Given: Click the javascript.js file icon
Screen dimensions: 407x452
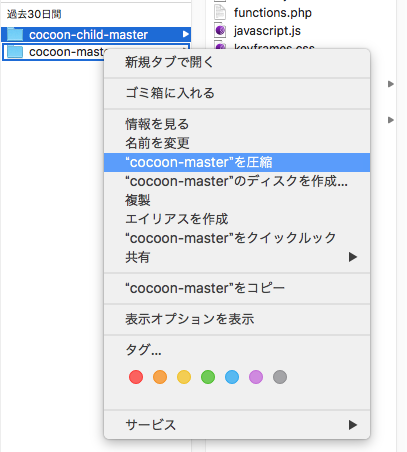Looking at the screenshot, I should coord(220,30).
